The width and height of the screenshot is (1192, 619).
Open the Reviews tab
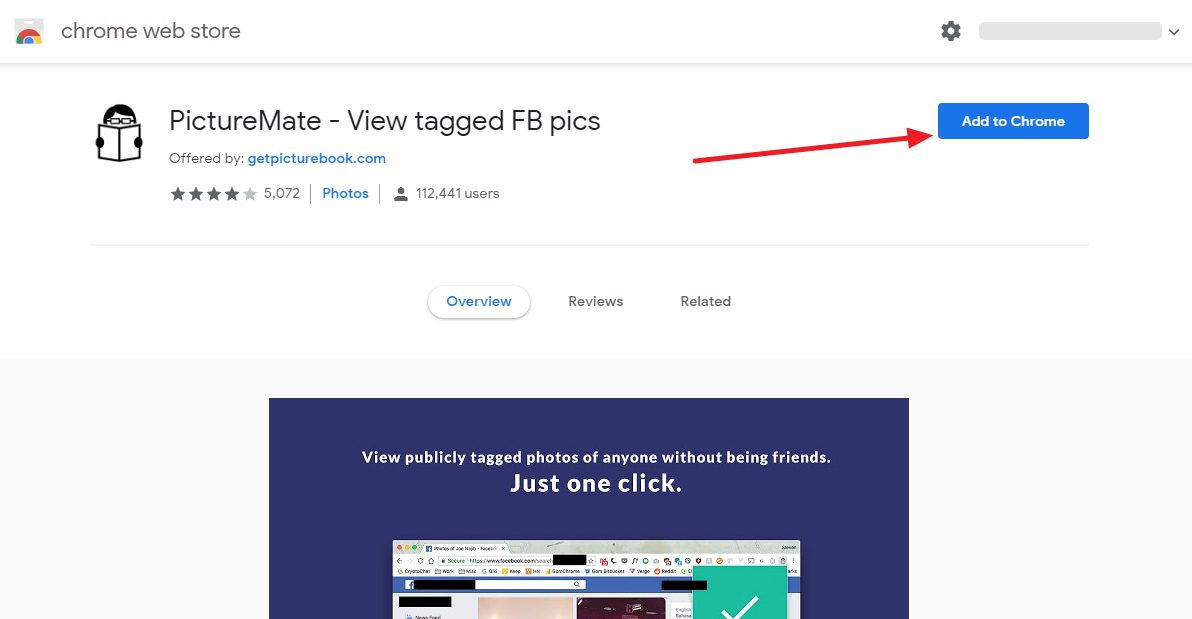click(595, 301)
